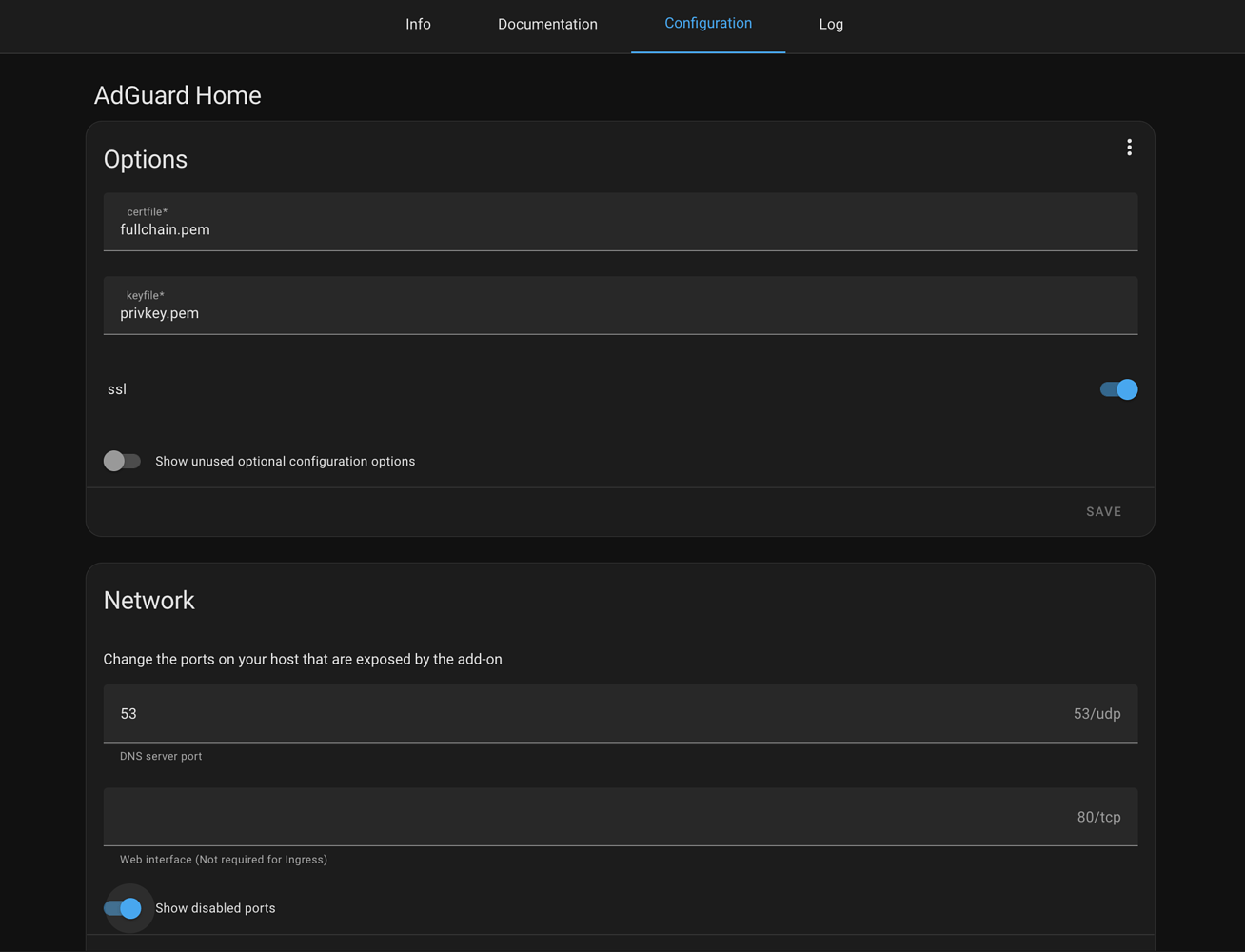Click the 80/tcp port label

click(1099, 817)
